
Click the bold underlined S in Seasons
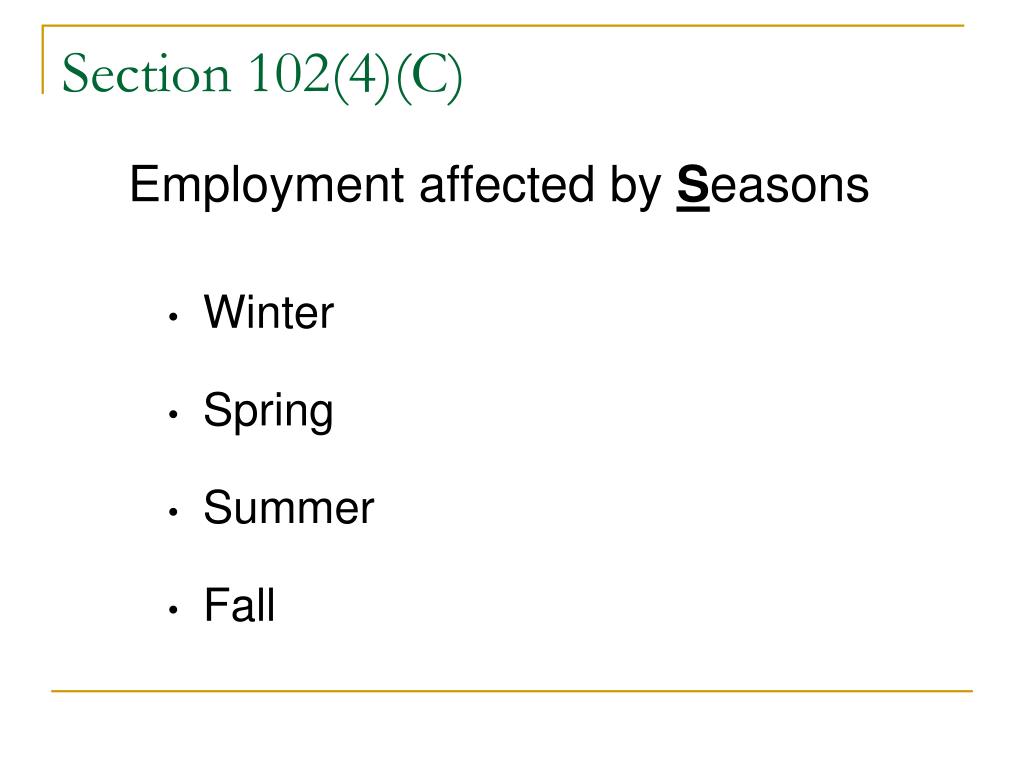point(693,187)
